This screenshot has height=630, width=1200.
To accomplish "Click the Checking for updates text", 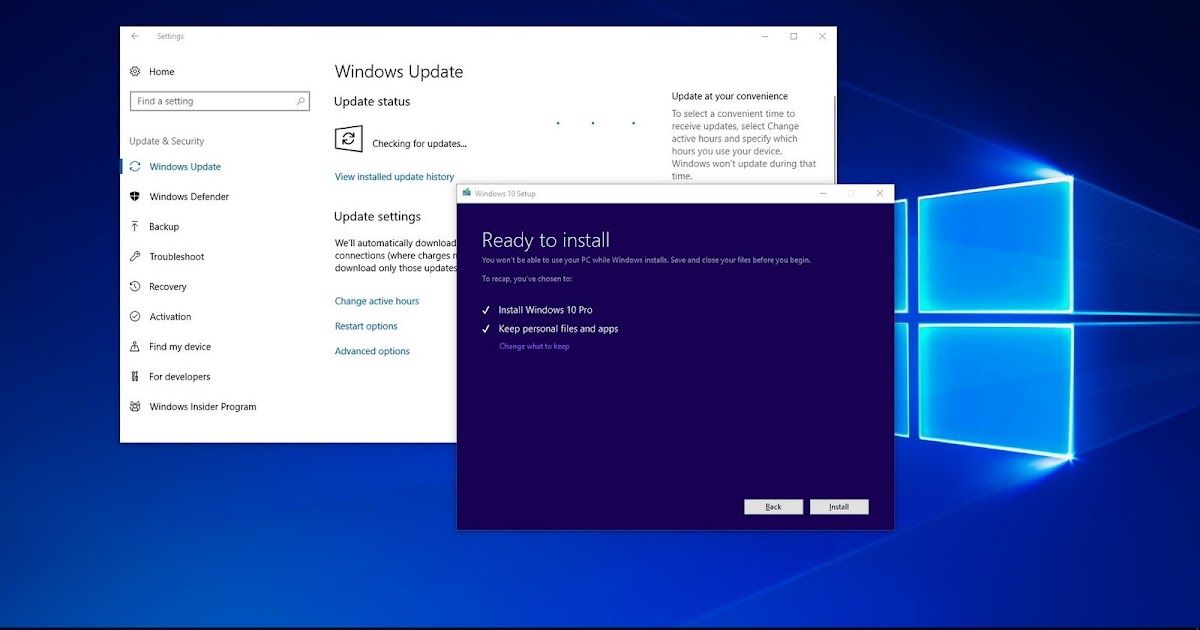I will [x=419, y=144].
